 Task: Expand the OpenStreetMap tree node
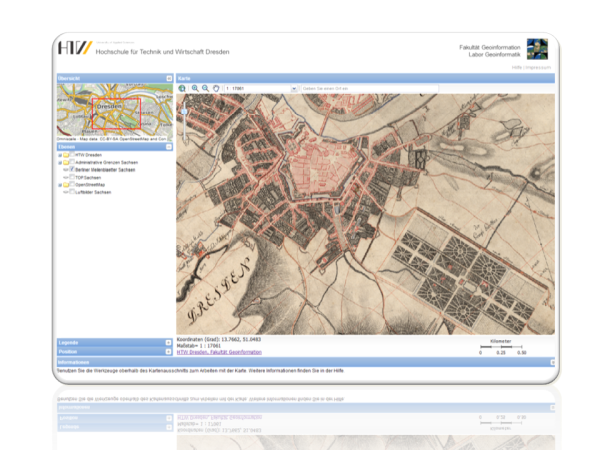point(60,185)
